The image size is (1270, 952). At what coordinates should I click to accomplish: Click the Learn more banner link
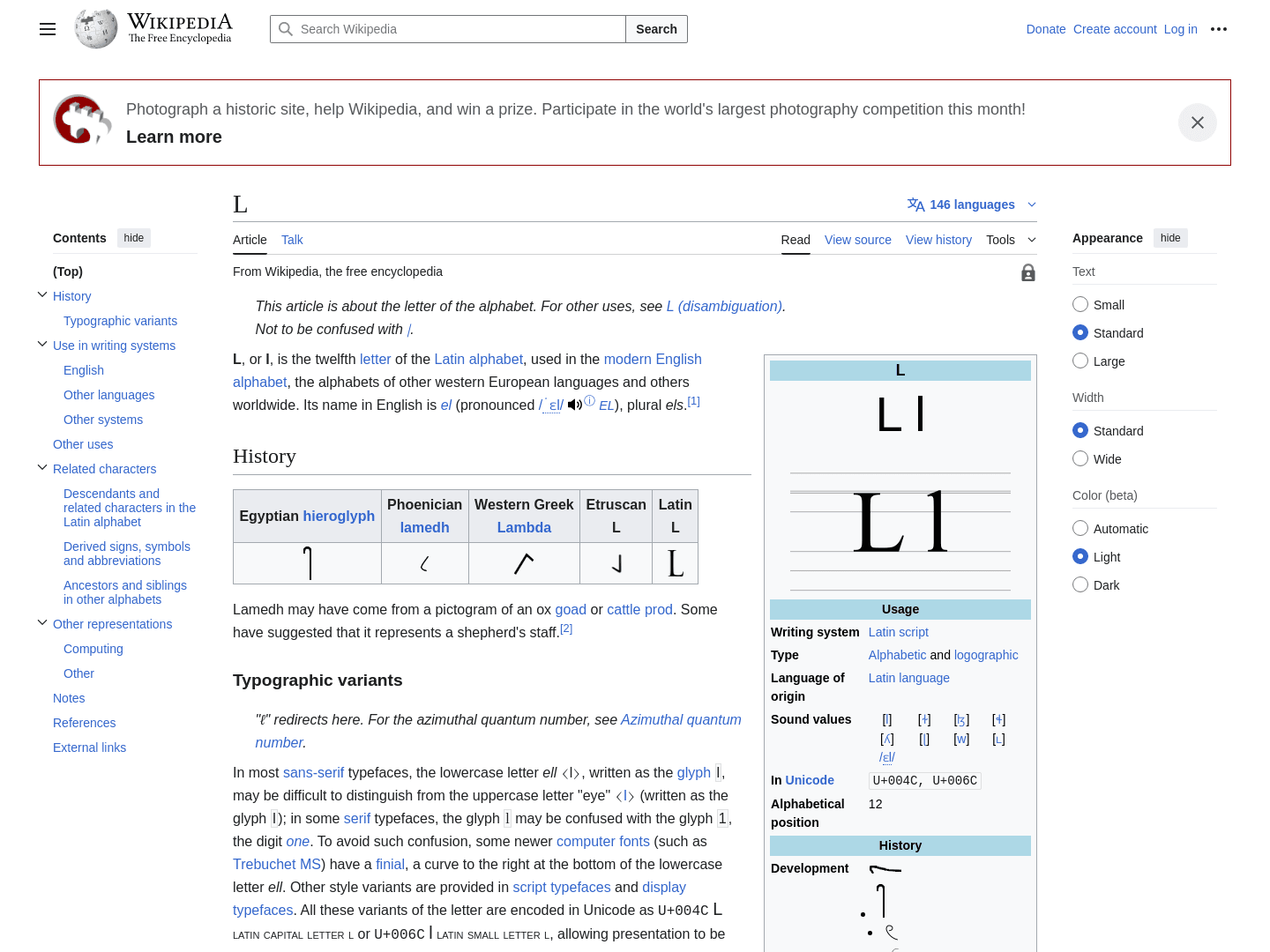coord(174,137)
